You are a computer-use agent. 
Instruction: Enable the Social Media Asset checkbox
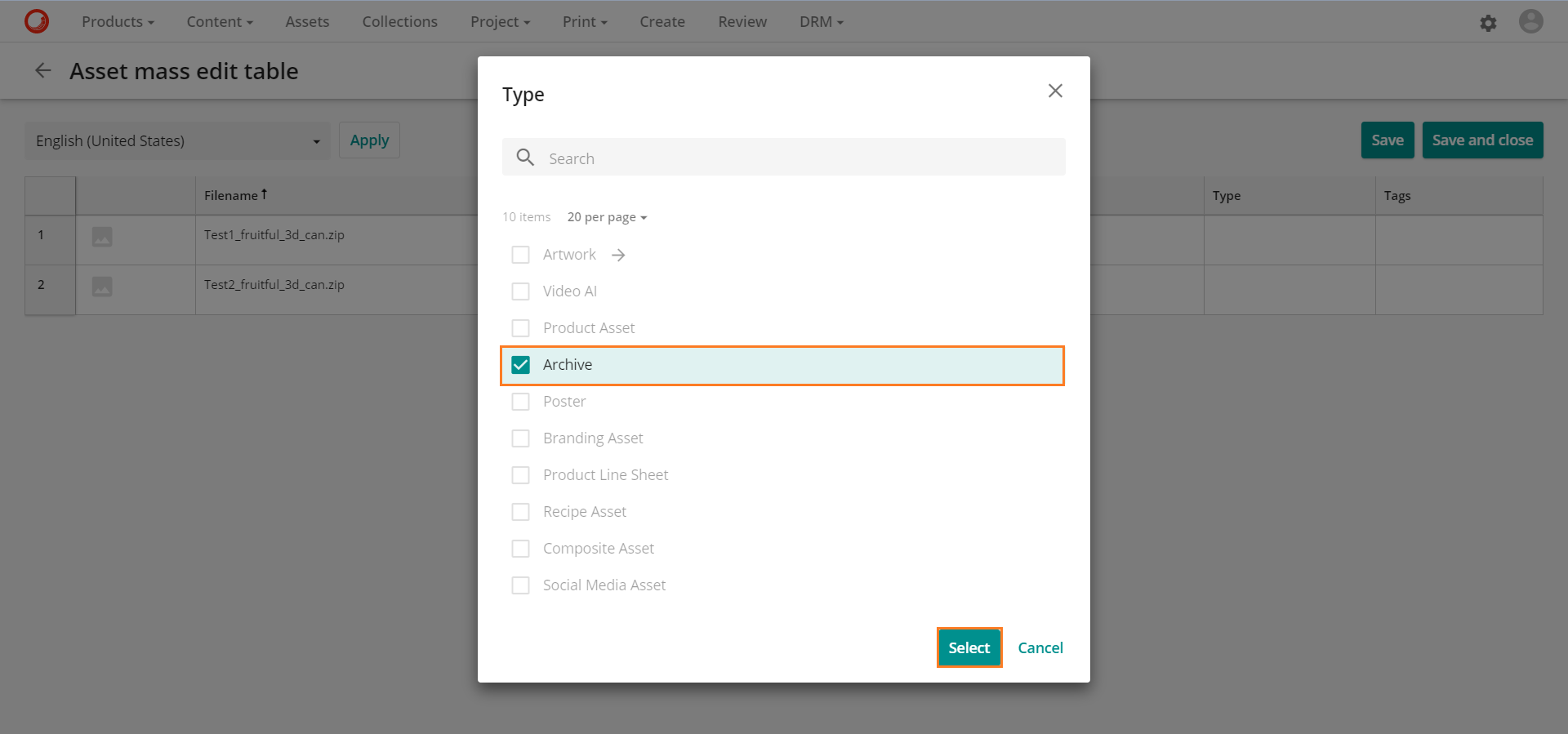[x=520, y=585]
